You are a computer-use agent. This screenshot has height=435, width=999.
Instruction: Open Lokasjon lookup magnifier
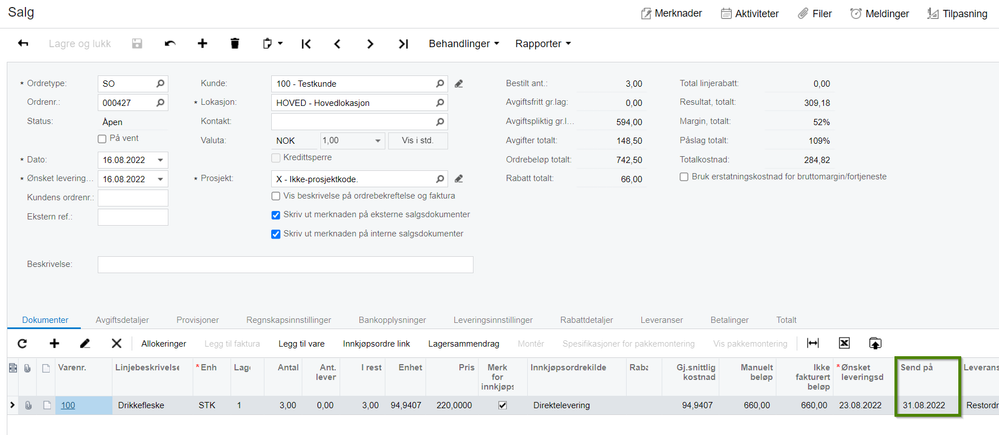440,103
